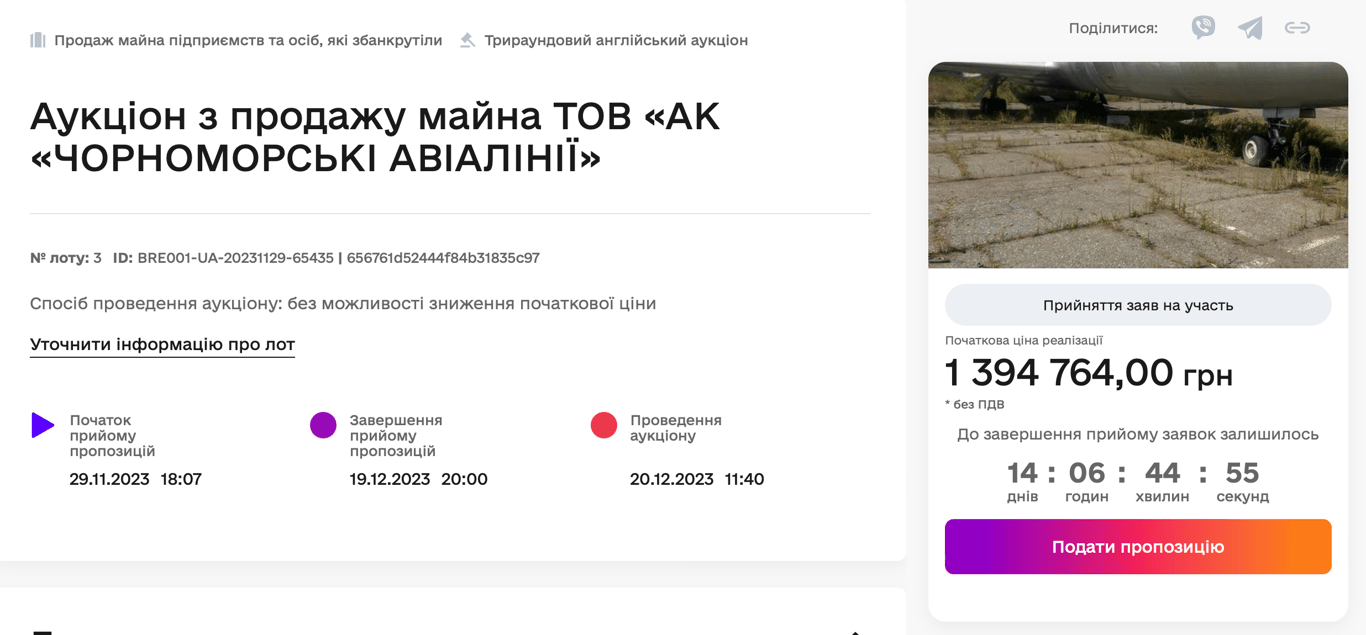Screen dimensions: 1366x635
Task: Open 'Уточнити інформацію про лот' link
Action: (162, 344)
